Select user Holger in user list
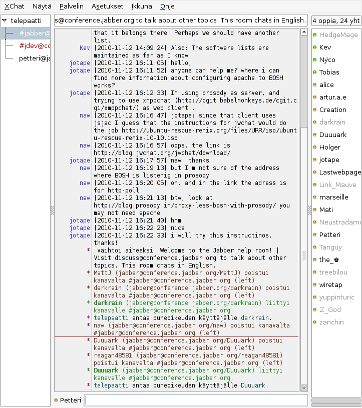The width and height of the screenshot is (362, 408). pyautogui.click(x=330, y=147)
